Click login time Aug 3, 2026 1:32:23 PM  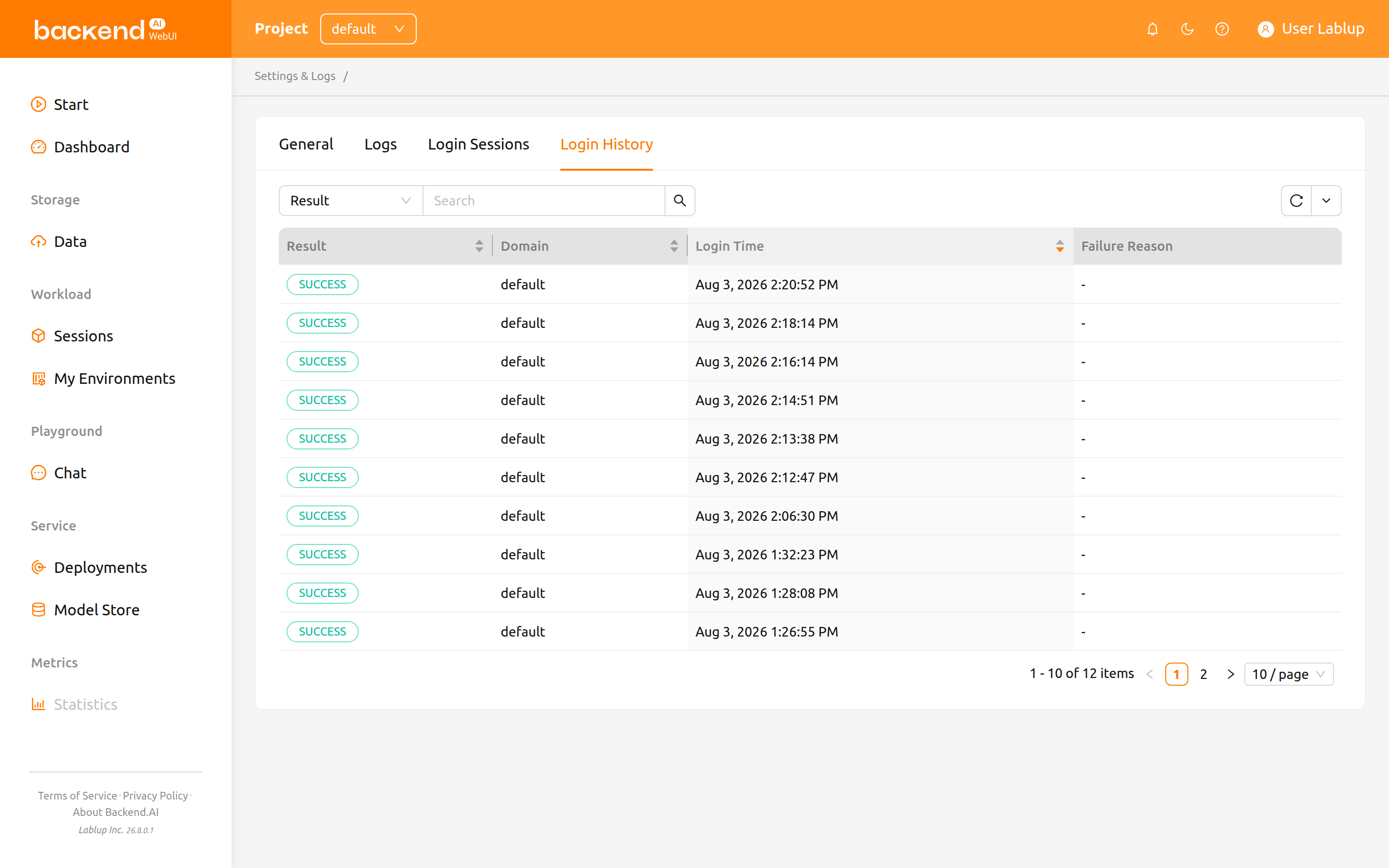(x=767, y=555)
